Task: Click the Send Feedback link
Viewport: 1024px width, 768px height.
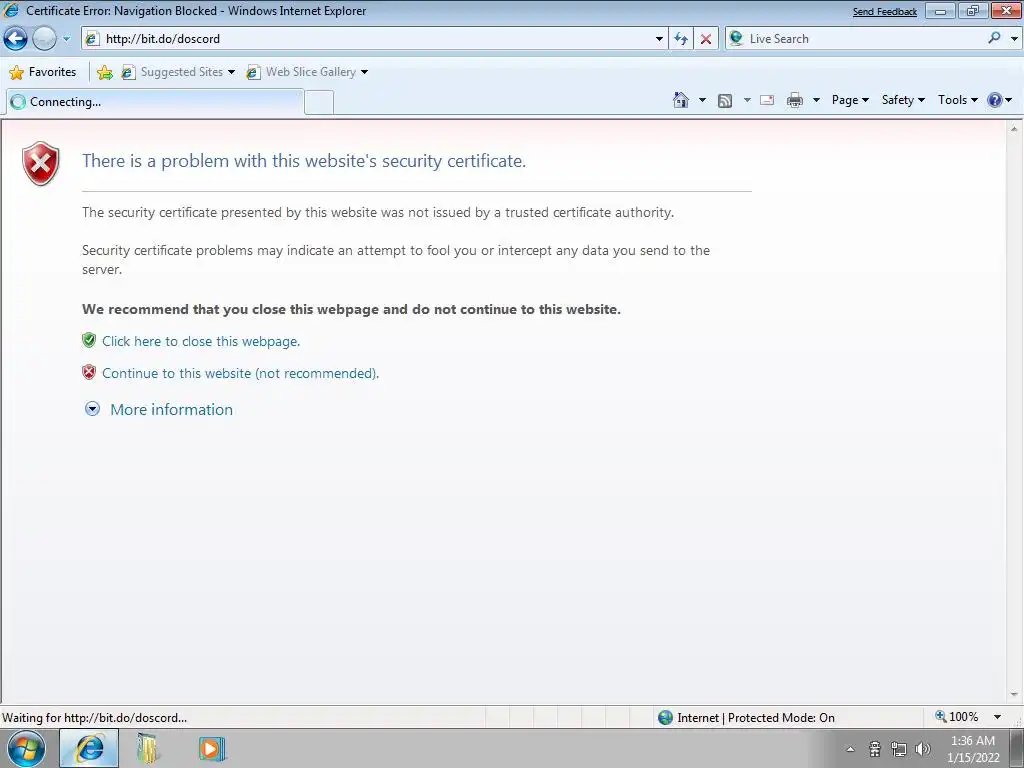Action: (x=884, y=12)
